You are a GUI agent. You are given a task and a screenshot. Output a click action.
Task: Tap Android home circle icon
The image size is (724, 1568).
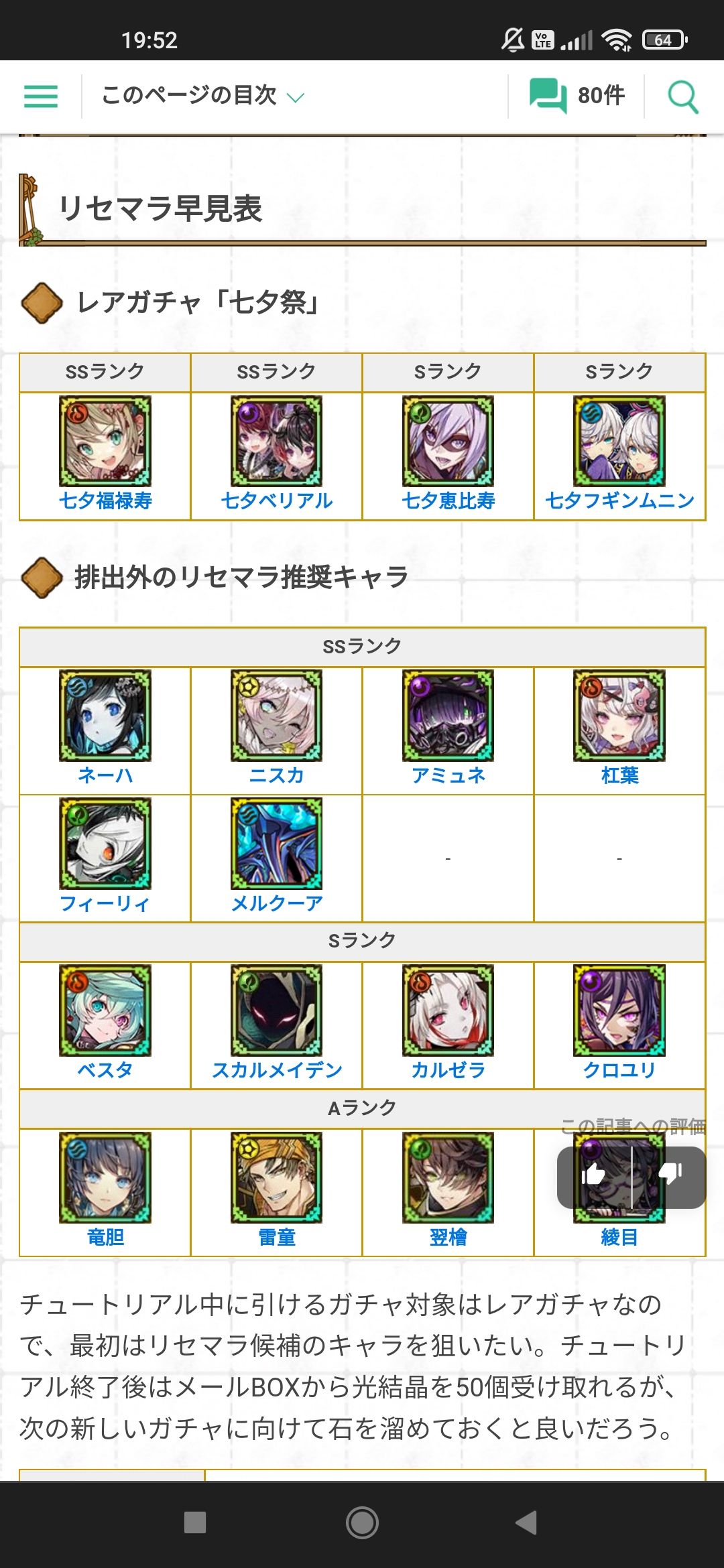point(362,1522)
